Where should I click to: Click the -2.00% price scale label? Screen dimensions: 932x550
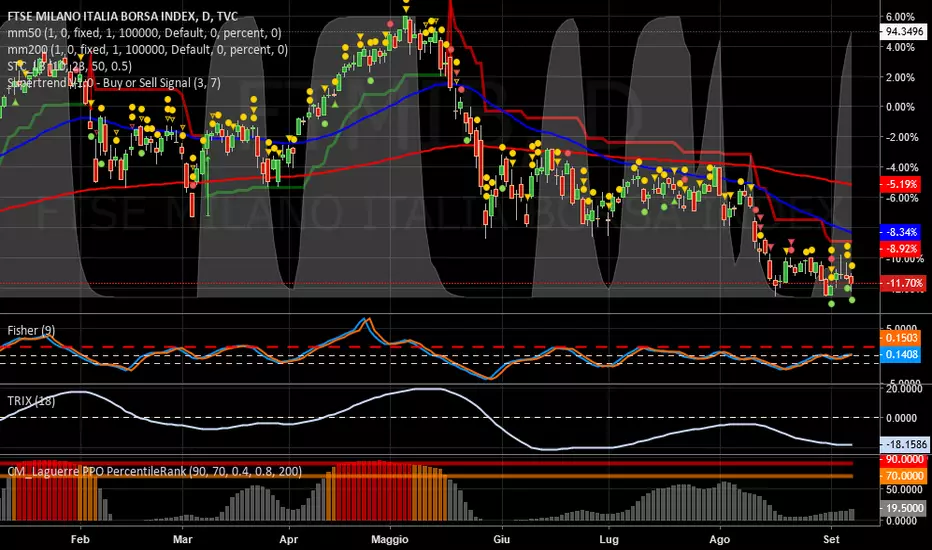tap(900, 137)
